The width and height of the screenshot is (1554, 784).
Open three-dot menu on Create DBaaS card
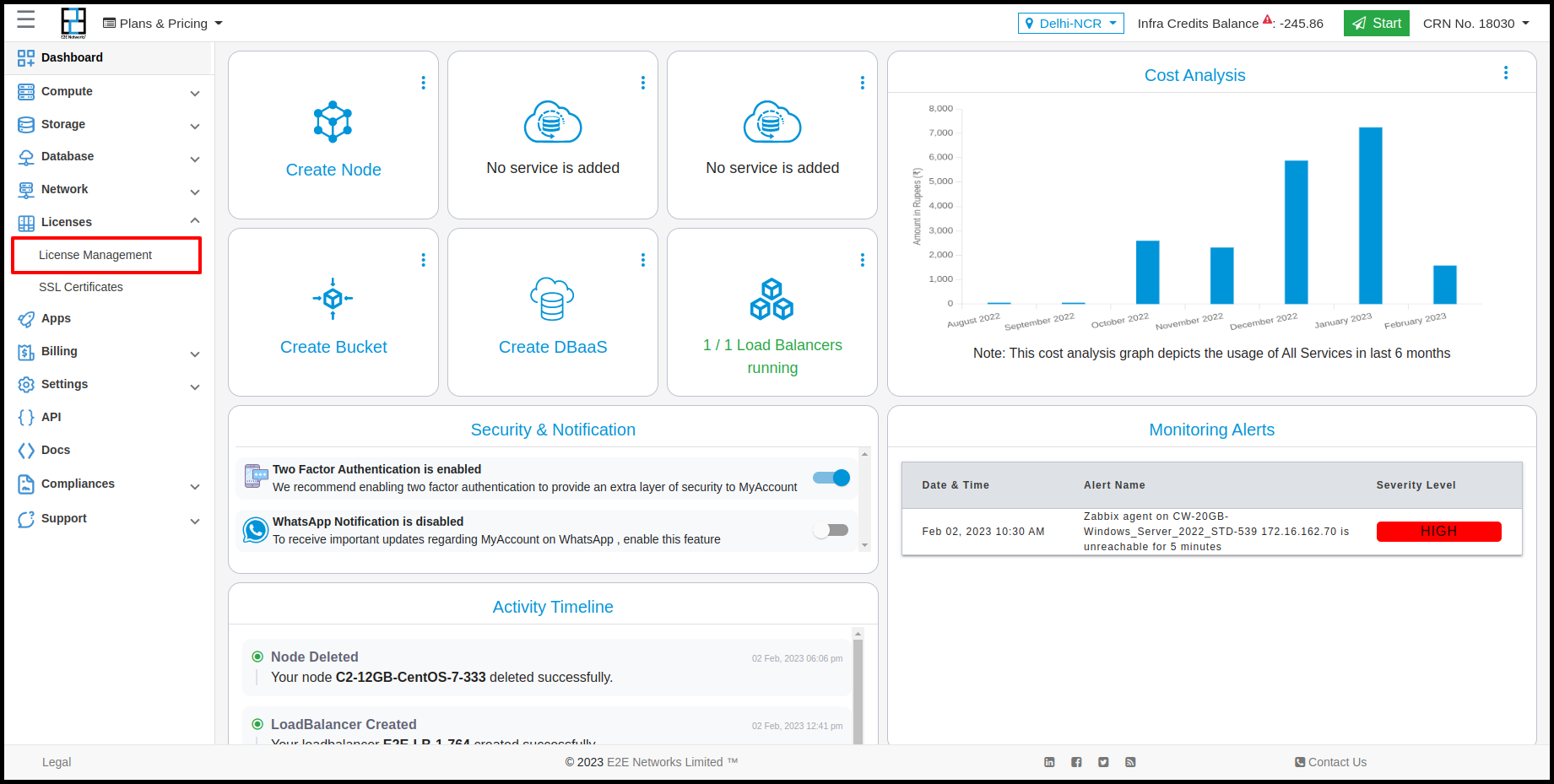click(x=643, y=260)
